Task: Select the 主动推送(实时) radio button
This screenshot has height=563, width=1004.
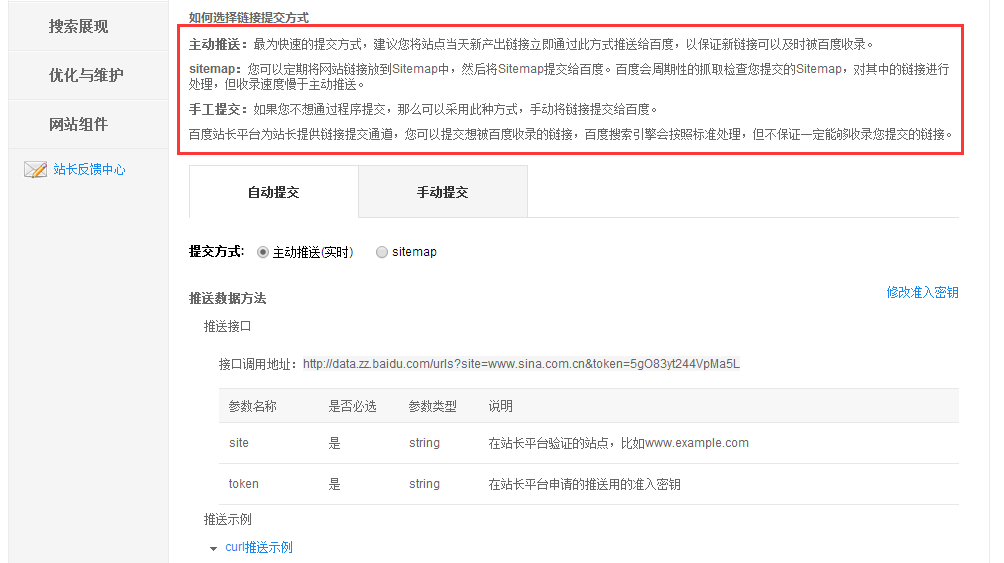Action: [263, 253]
